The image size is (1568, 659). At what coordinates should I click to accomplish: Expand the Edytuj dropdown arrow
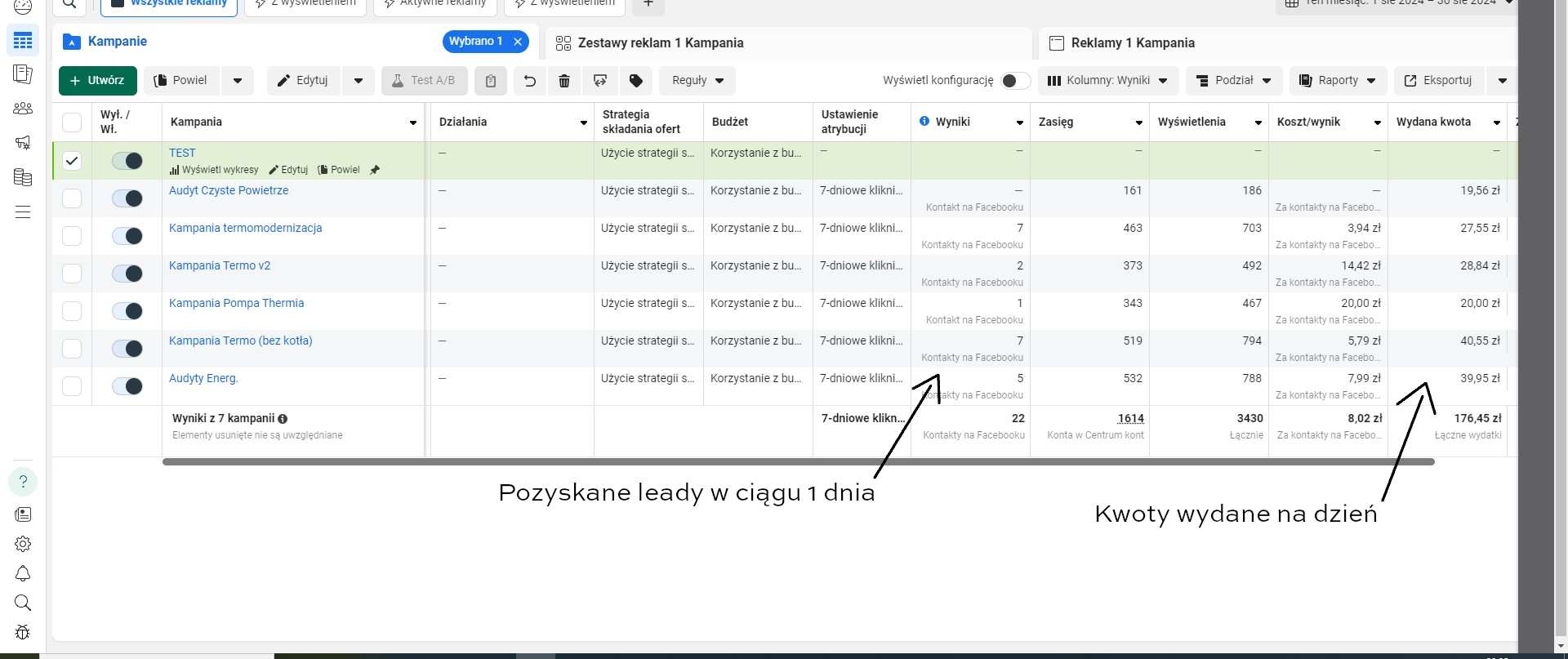(x=359, y=81)
